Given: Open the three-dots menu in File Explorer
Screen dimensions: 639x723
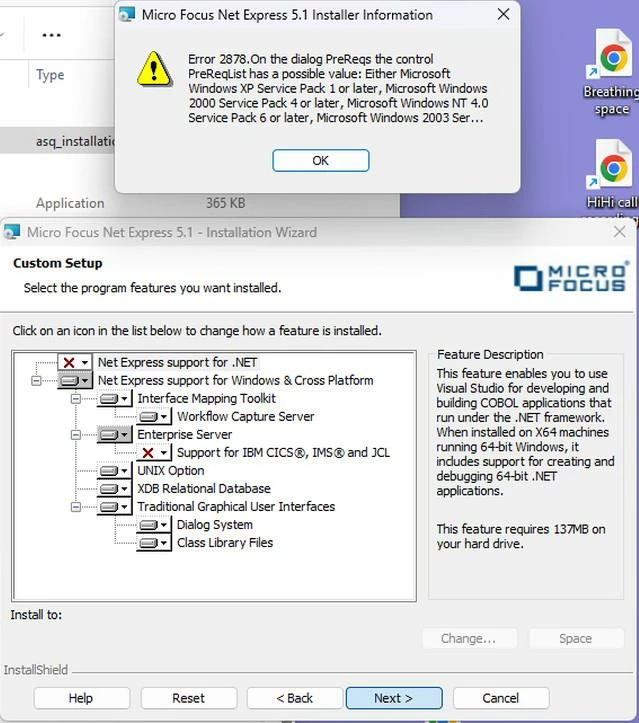Looking at the screenshot, I should tap(51, 35).
